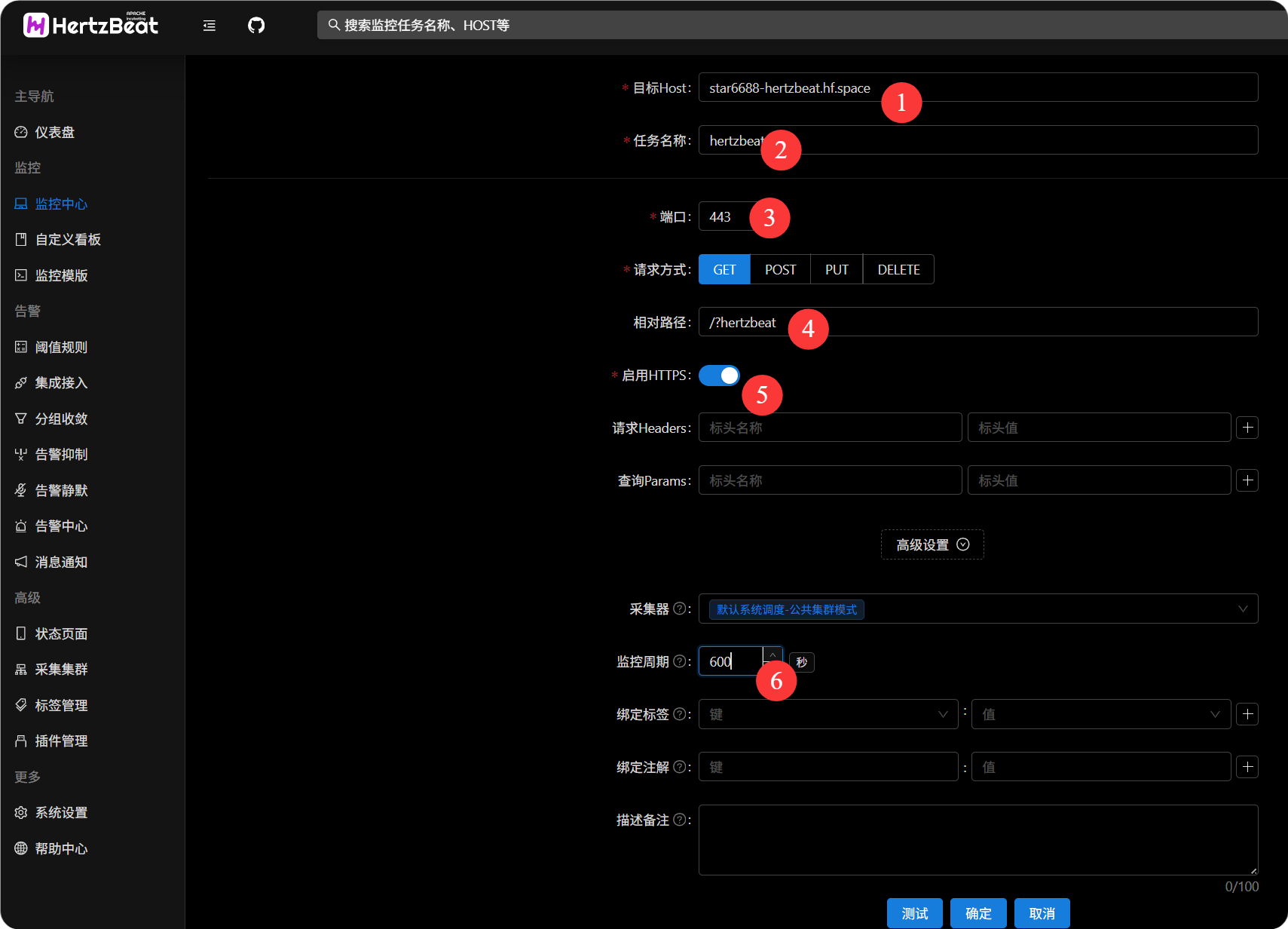Click the help question-mark beside 监控周期
Image resolution: width=1288 pixels, height=929 pixels.
[681, 661]
